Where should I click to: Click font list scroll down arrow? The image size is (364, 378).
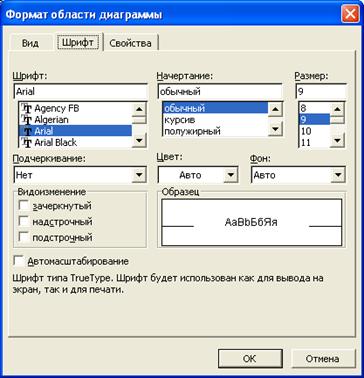139,141
